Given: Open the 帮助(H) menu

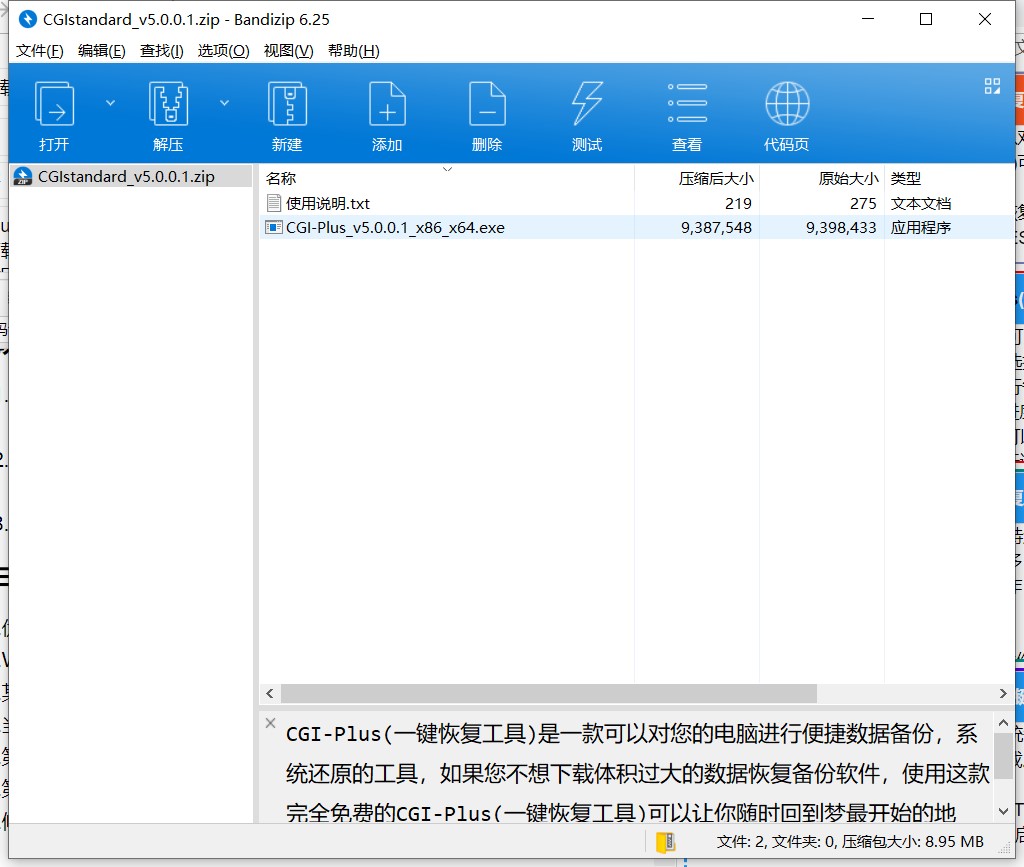Looking at the screenshot, I should click(353, 51).
